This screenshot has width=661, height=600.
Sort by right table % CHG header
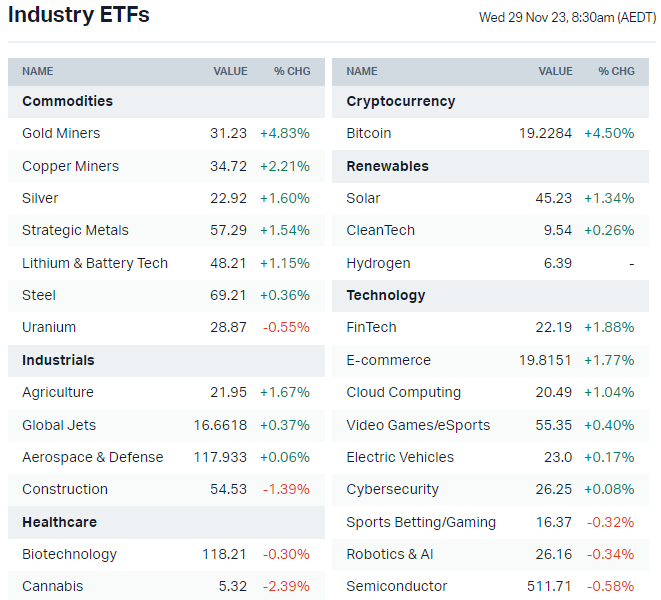(616, 71)
